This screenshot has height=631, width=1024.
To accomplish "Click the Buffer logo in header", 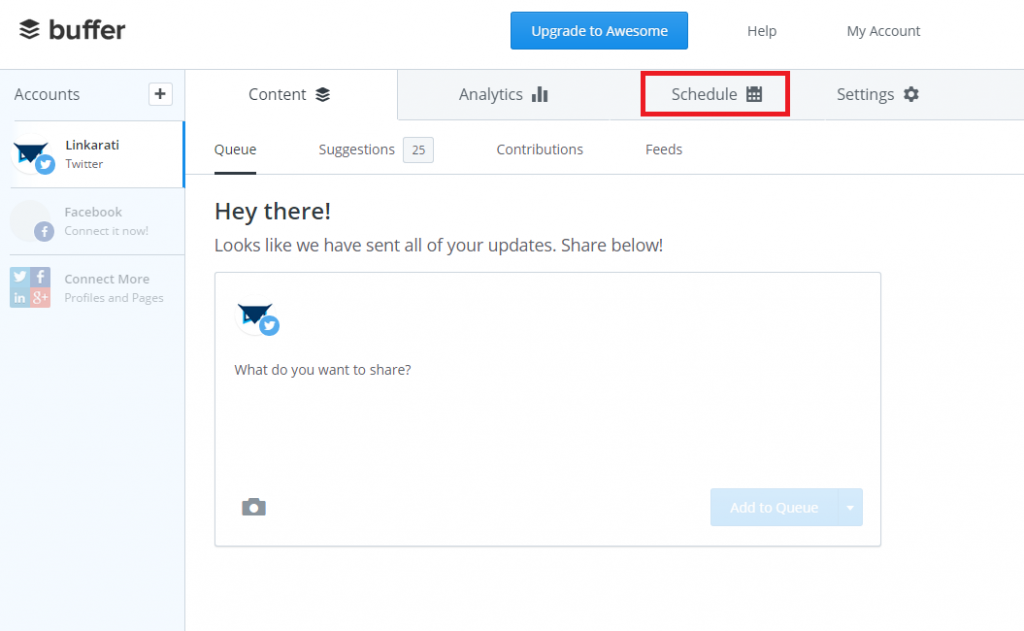I will pyautogui.click(x=72, y=30).
